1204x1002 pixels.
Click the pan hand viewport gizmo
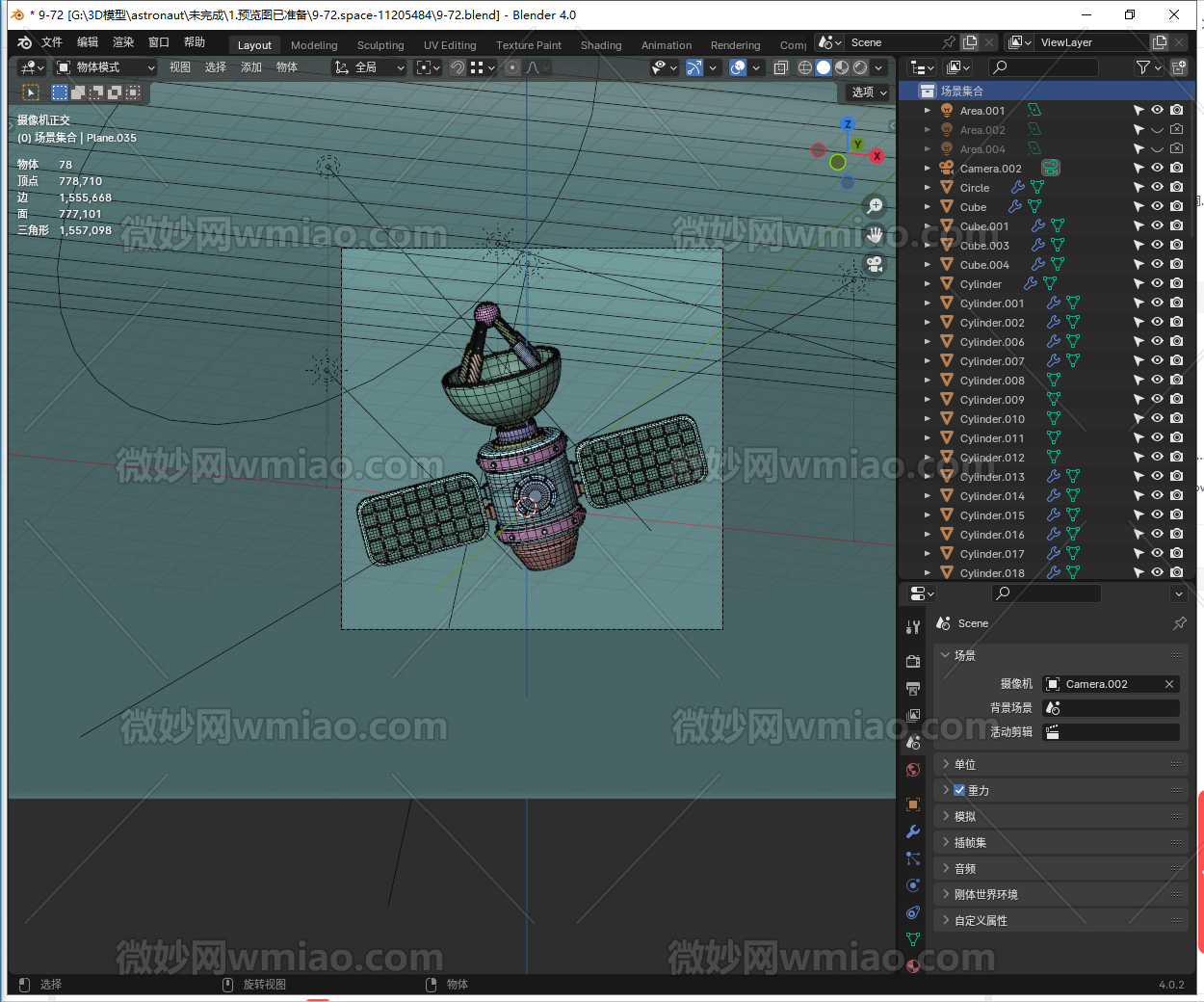875,234
